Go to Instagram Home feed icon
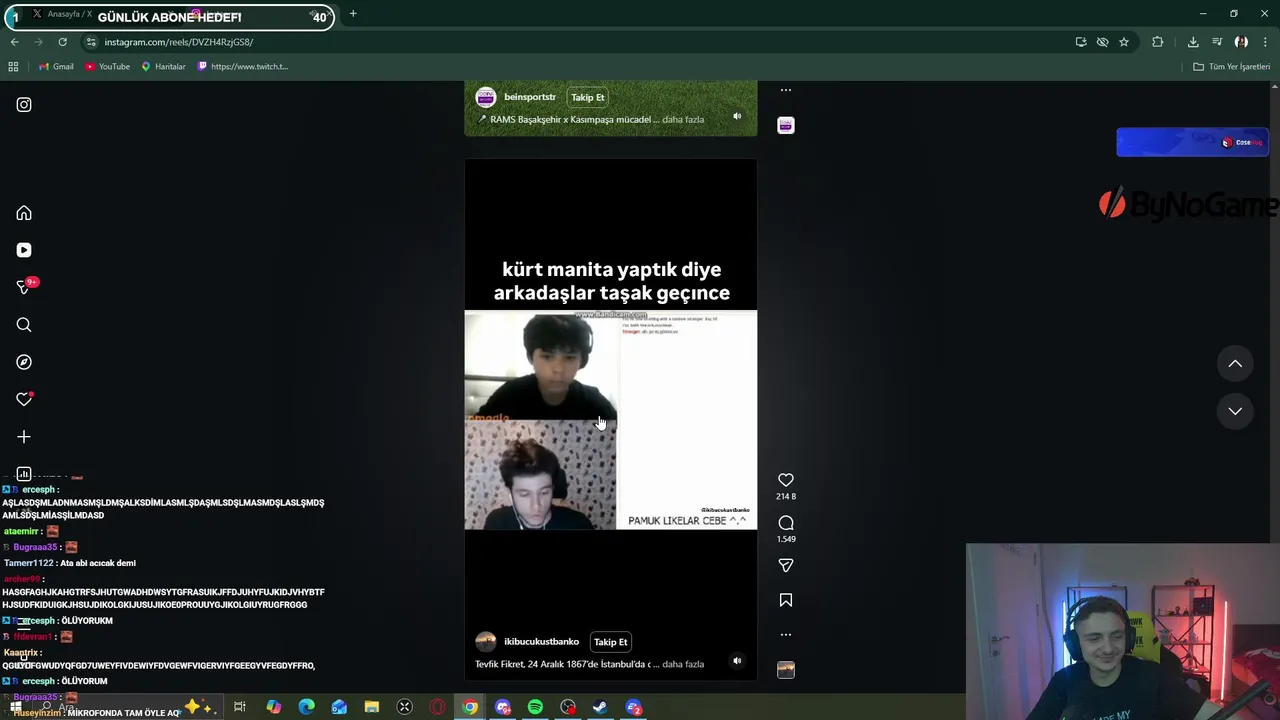The height and width of the screenshot is (720, 1280). pos(24,213)
